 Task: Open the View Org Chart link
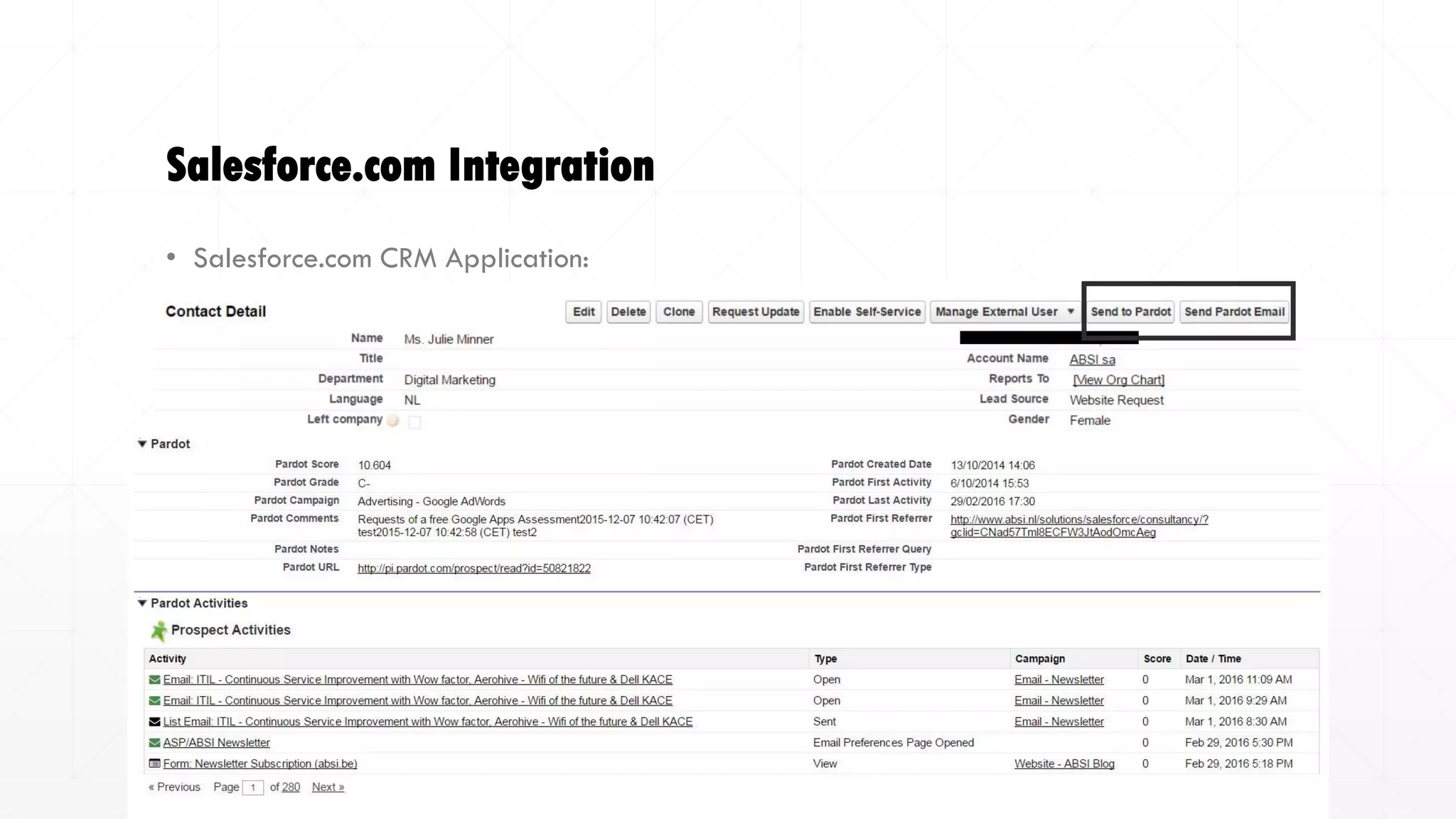[x=1118, y=380]
